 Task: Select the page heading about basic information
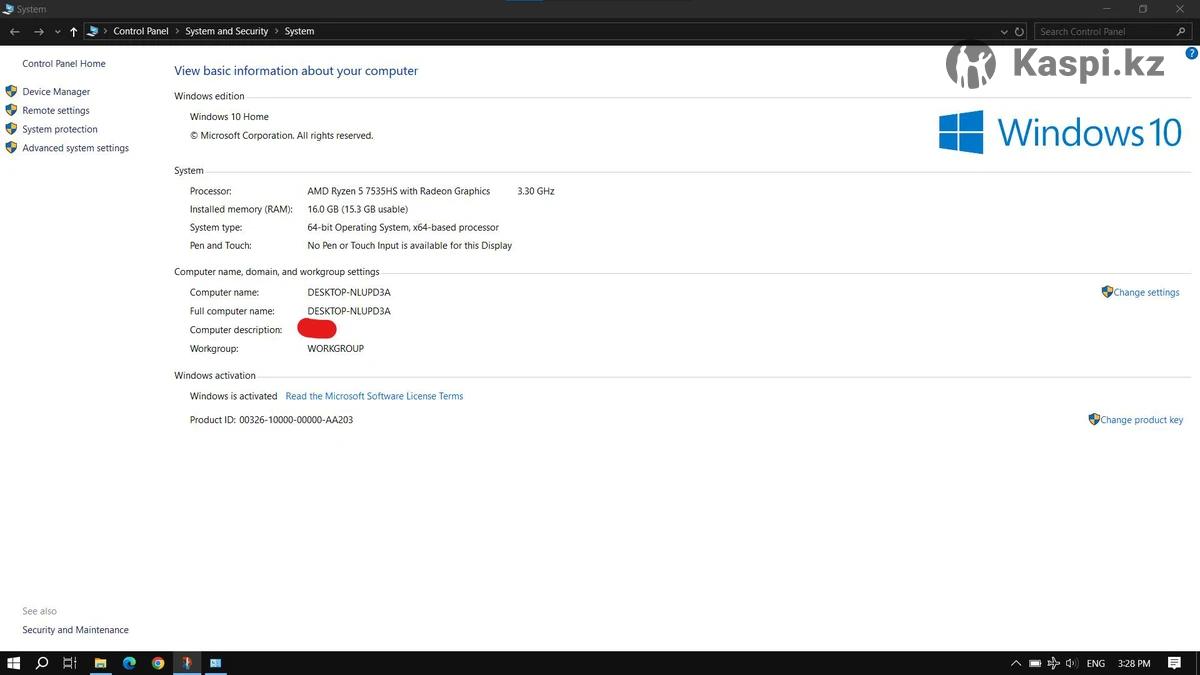click(296, 71)
